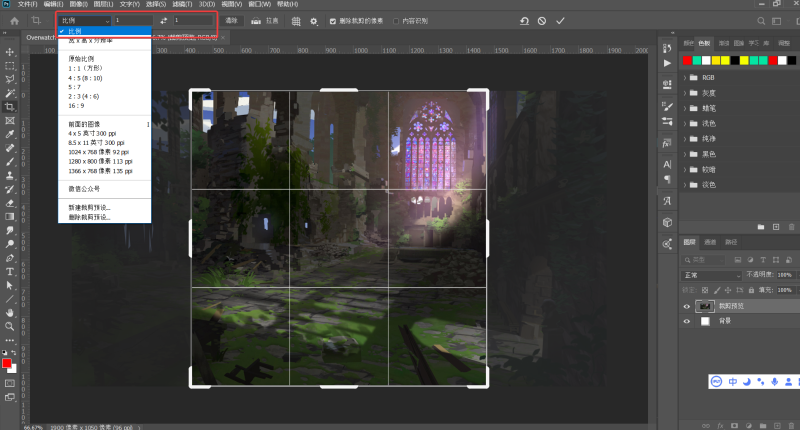
Task: Select the Lasso tool
Action: (10, 80)
